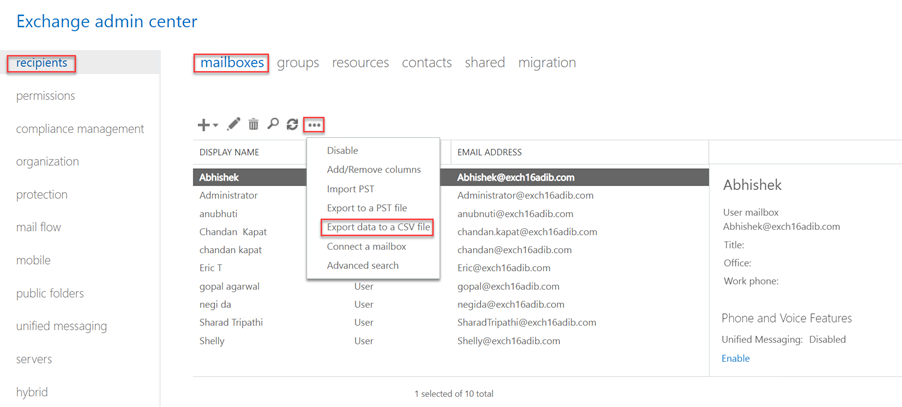Open the resources tab
The image size is (902, 407).
(x=360, y=62)
